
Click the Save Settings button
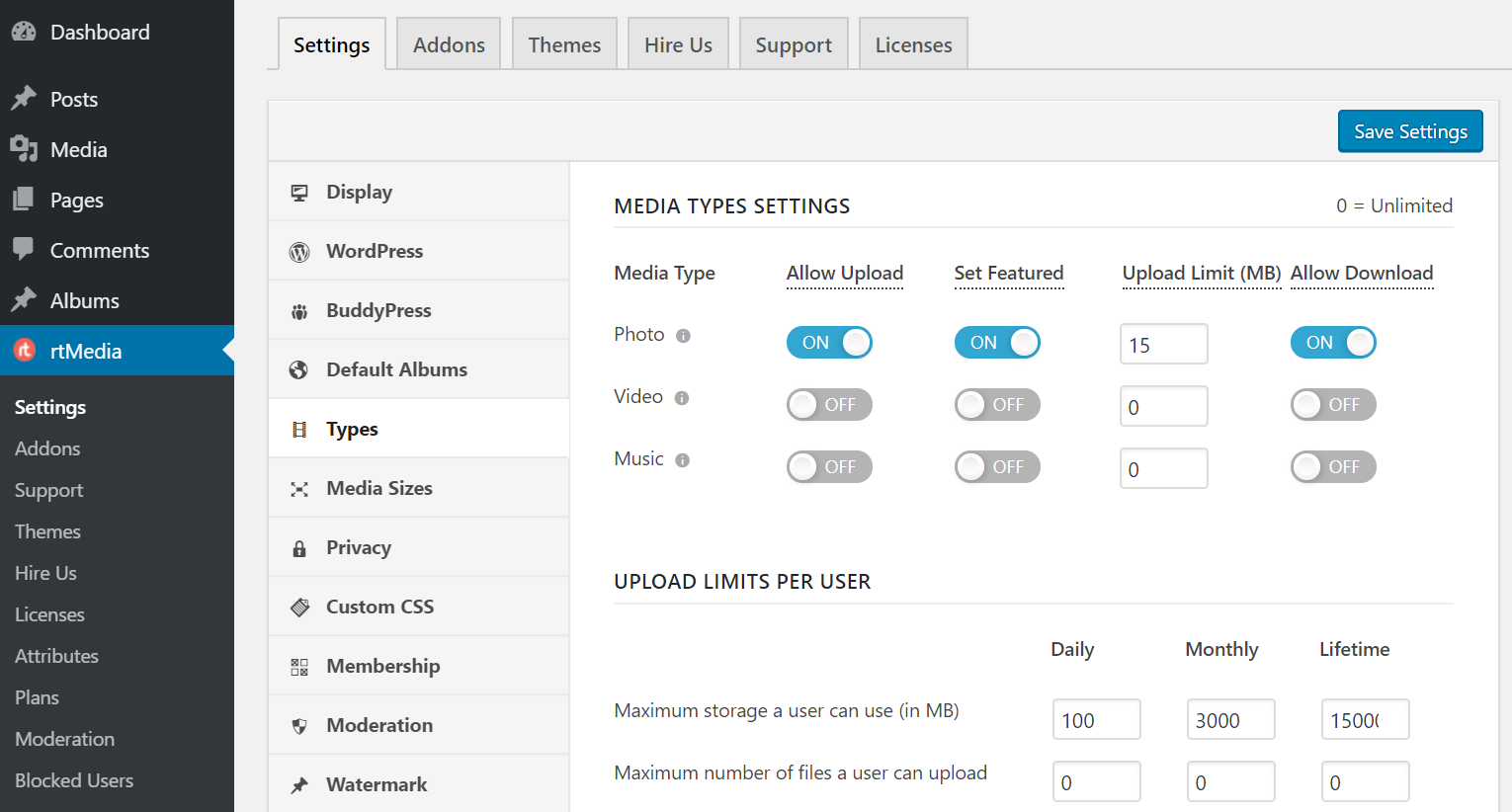click(1410, 130)
